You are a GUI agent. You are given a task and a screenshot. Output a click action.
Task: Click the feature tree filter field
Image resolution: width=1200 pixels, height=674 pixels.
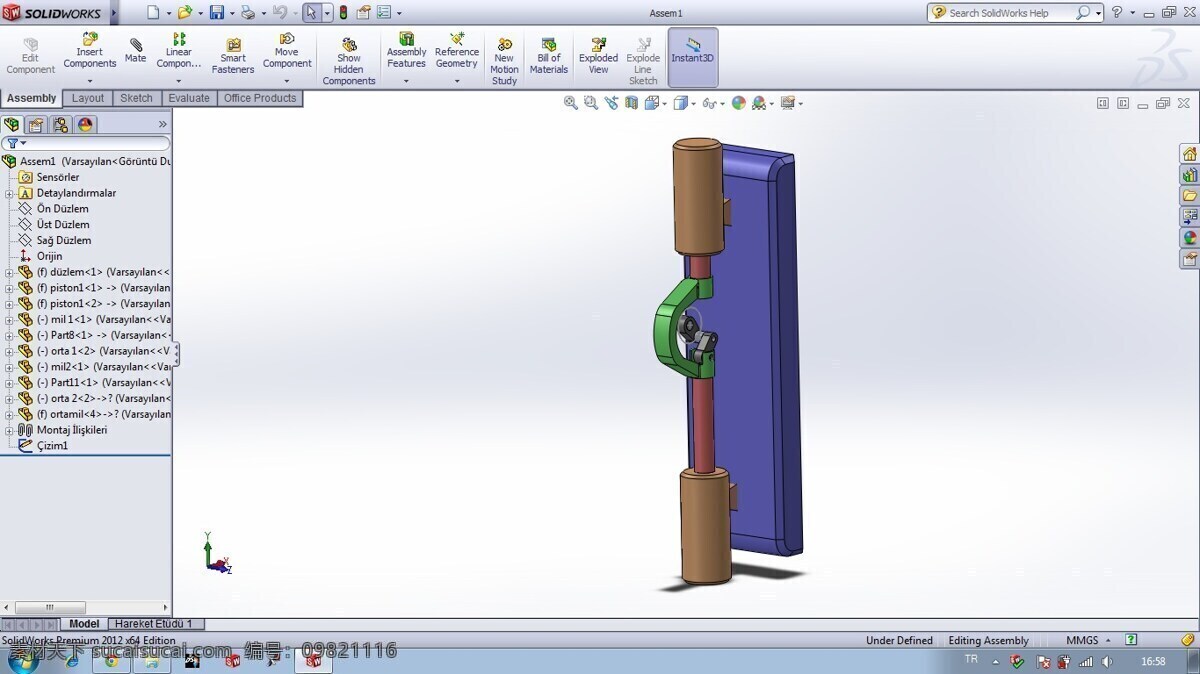[x=86, y=144]
